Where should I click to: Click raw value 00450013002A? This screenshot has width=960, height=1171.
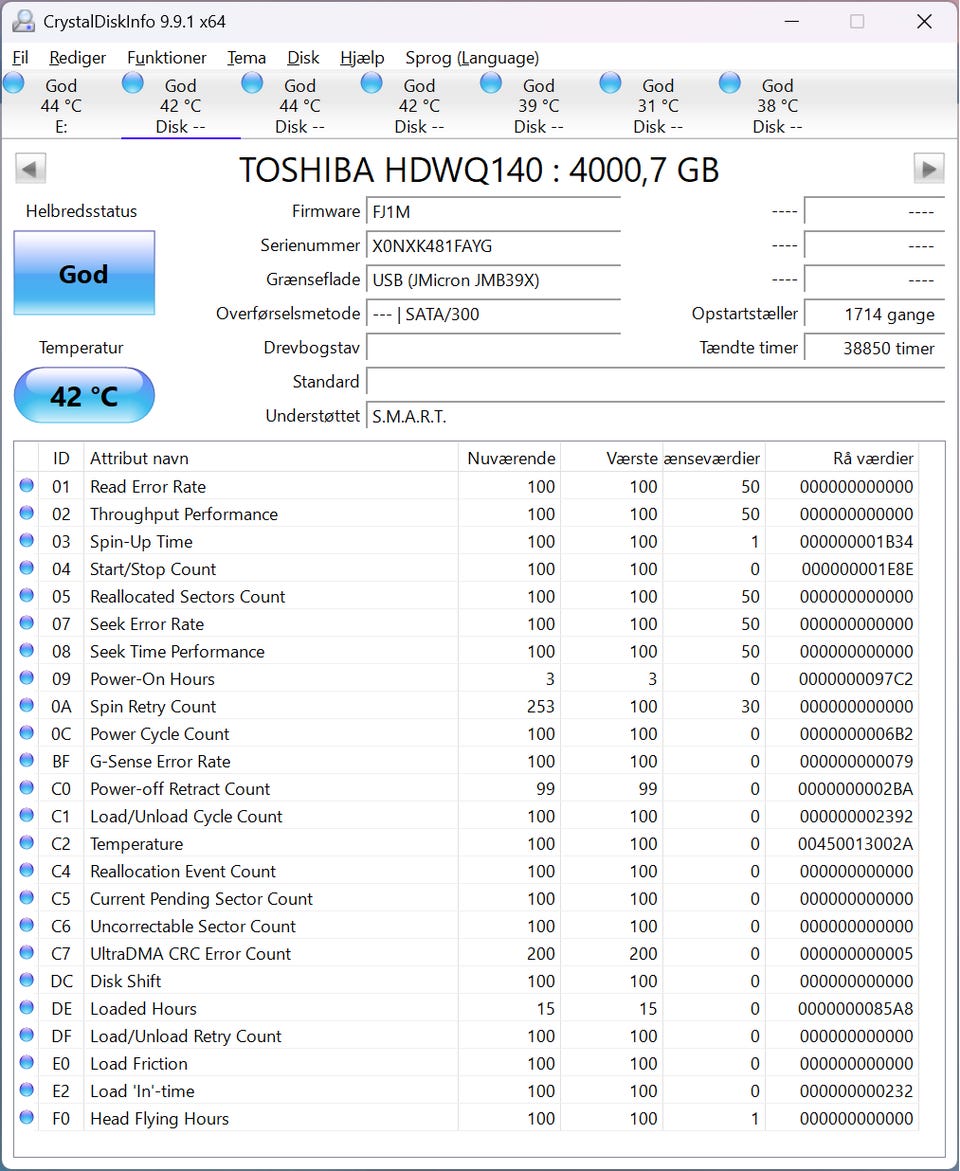[855, 844]
